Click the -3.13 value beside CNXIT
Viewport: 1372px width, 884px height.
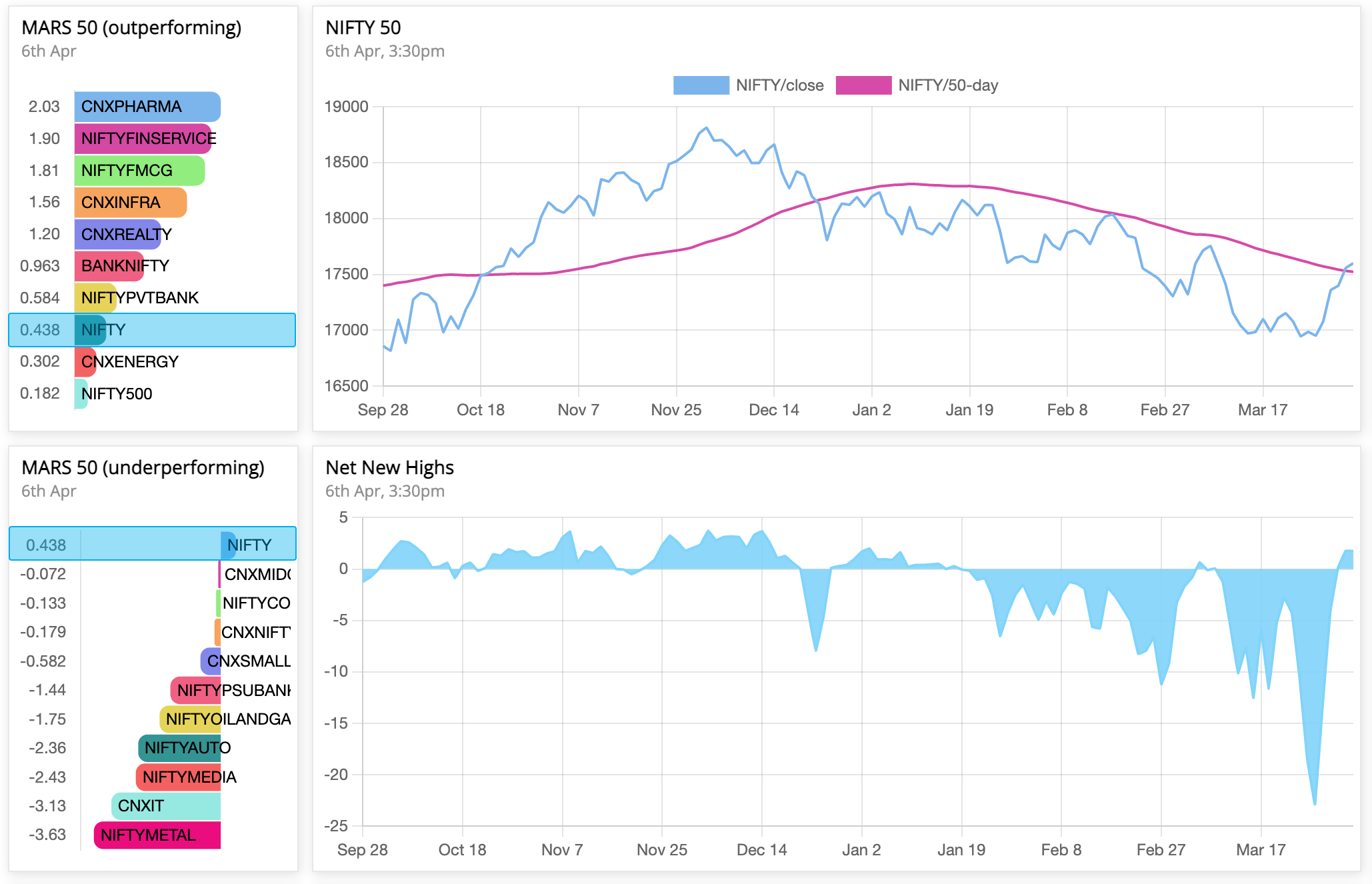[47, 806]
